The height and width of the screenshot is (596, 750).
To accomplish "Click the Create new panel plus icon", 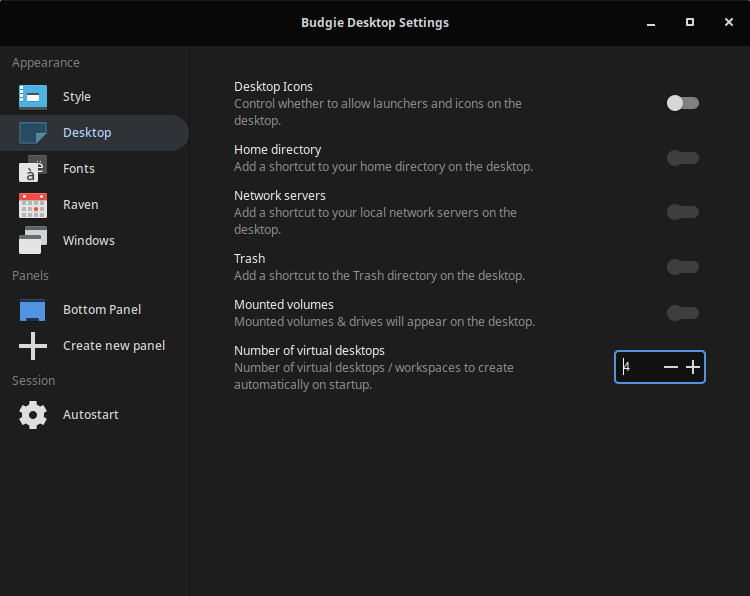I will click(x=33, y=346).
